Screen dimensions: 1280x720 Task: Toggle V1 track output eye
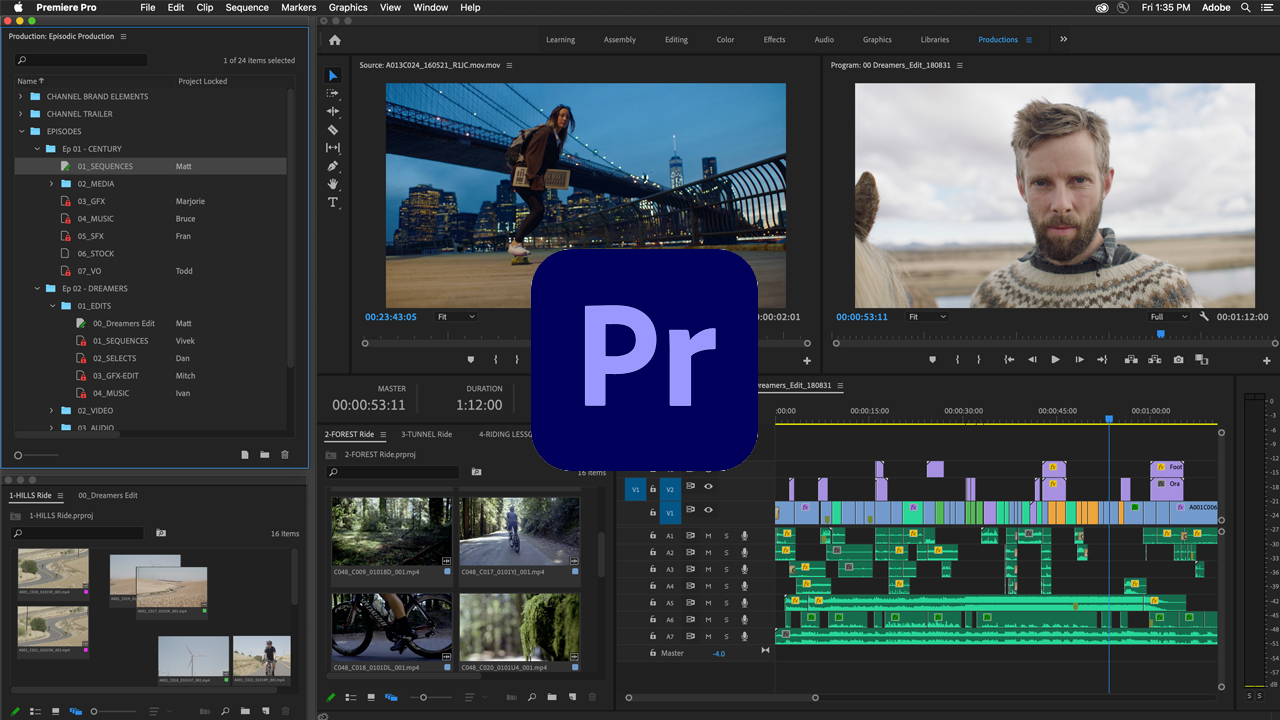point(708,510)
